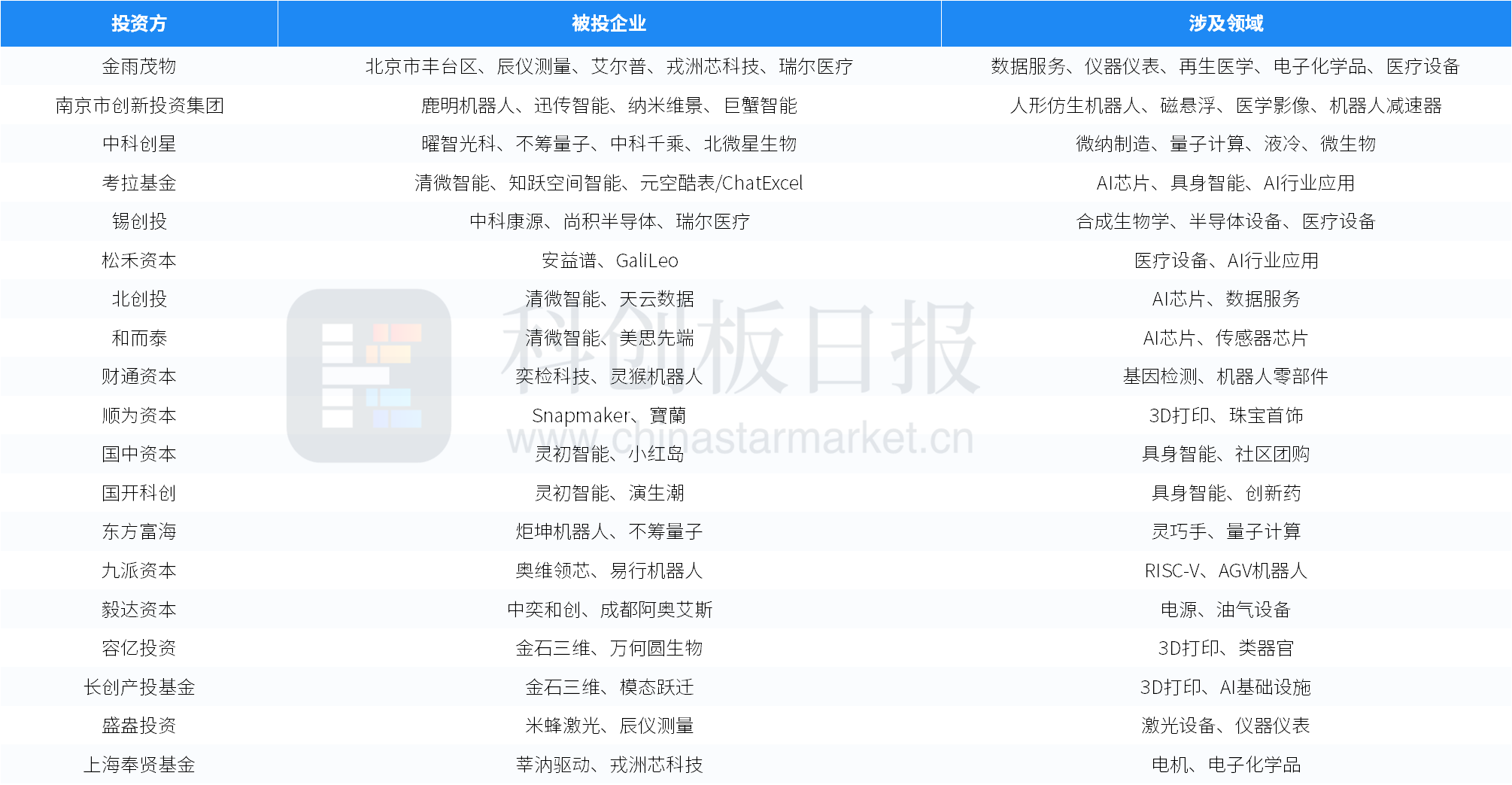Image resolution: width=1512 pixels, height=785 pixels.
Task: Select investor 顺为资本
Action: (139, 415)
